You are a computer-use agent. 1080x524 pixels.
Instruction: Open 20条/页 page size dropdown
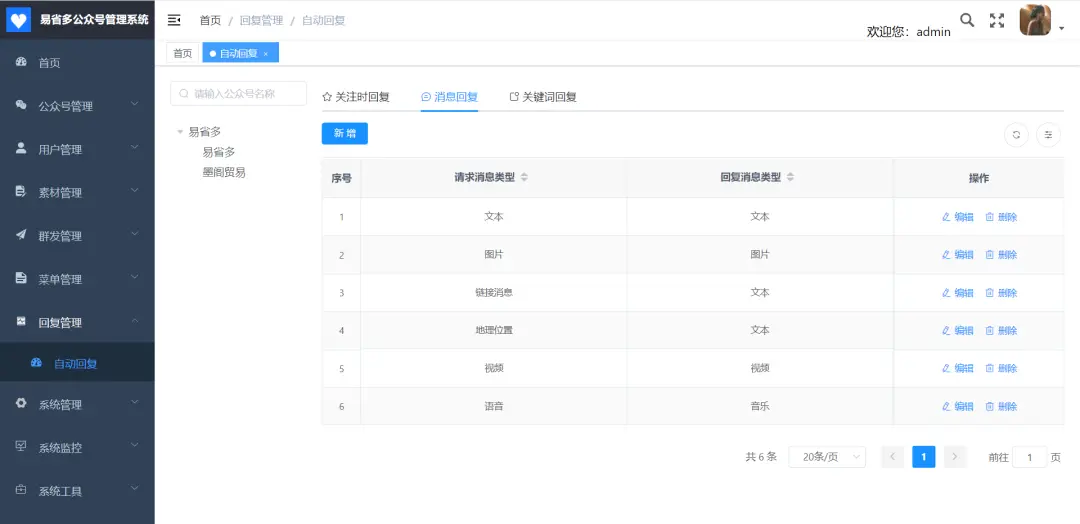click(x=827, y=457)
